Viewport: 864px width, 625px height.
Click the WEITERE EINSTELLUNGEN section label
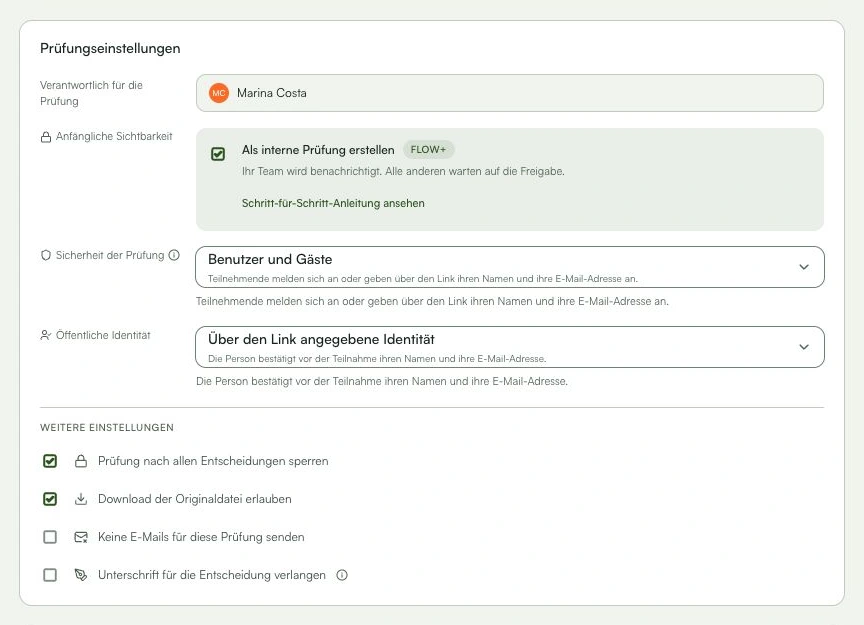107,428
